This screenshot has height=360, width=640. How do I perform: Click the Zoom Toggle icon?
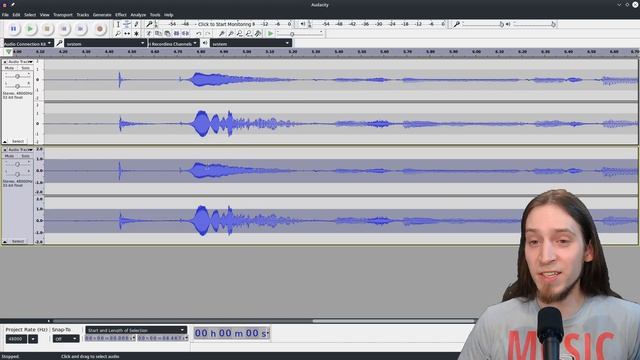click(258, 33)
